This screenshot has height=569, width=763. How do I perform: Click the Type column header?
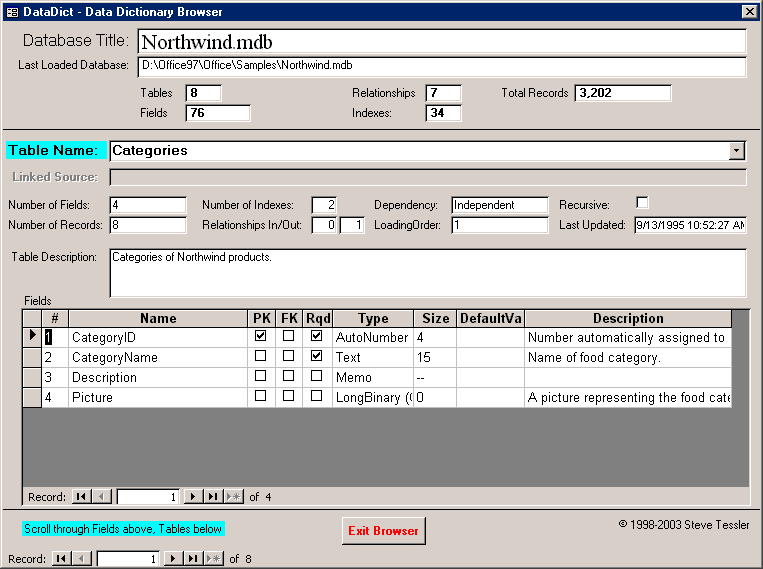pos(373,318)
